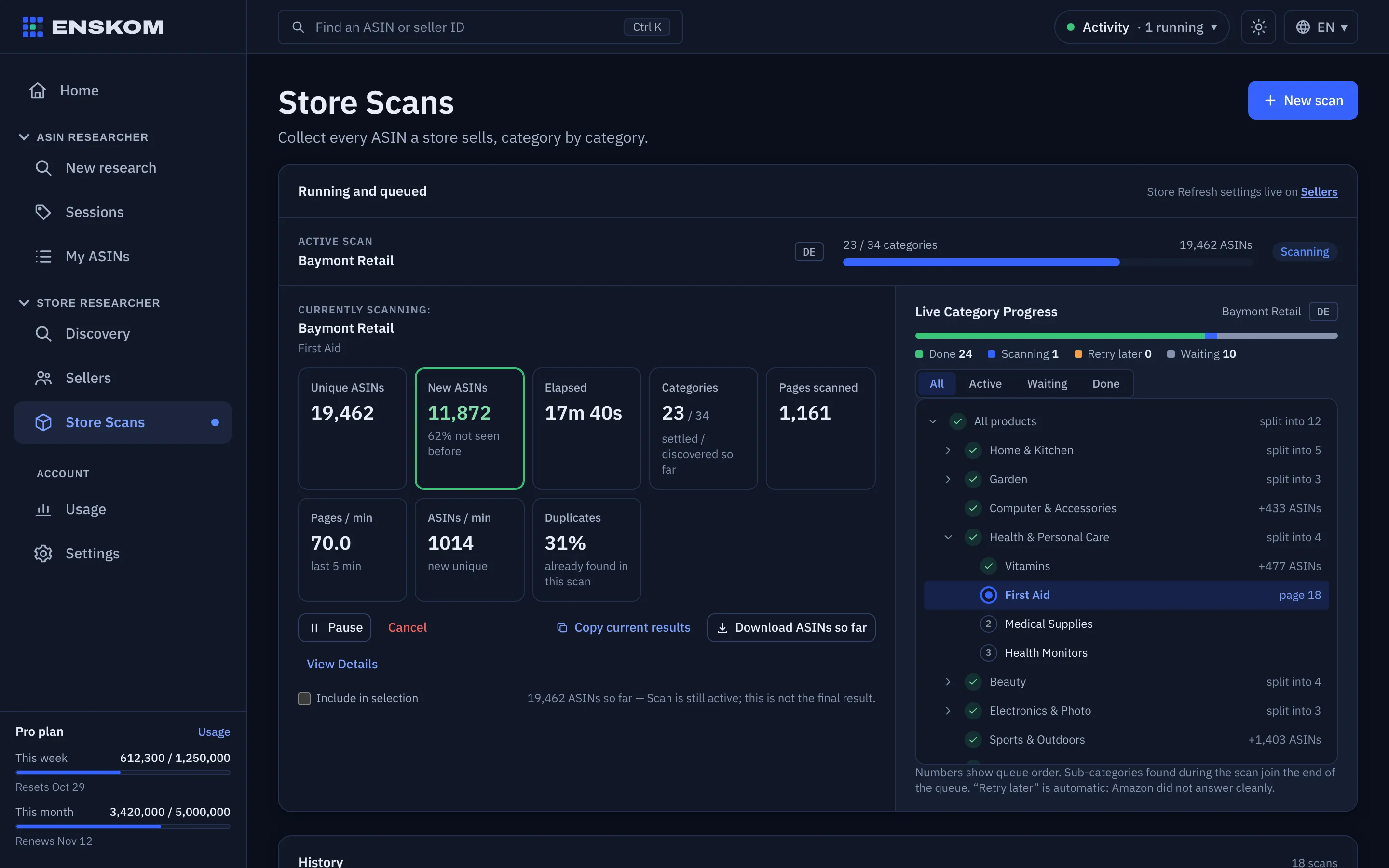1389x868 pixels.
Task: Open the Activity 1 running dropdown
Action: [1142, 27]
